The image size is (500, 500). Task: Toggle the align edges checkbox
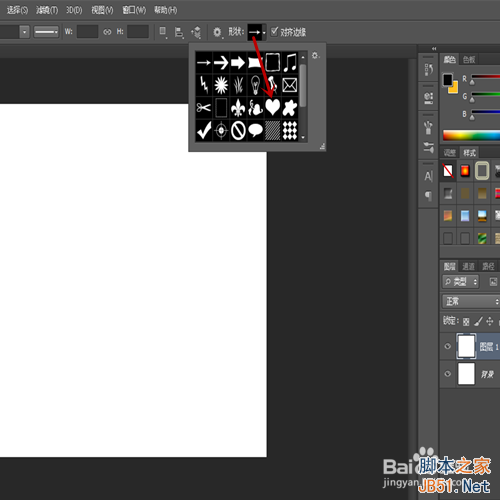pos(274,32)
